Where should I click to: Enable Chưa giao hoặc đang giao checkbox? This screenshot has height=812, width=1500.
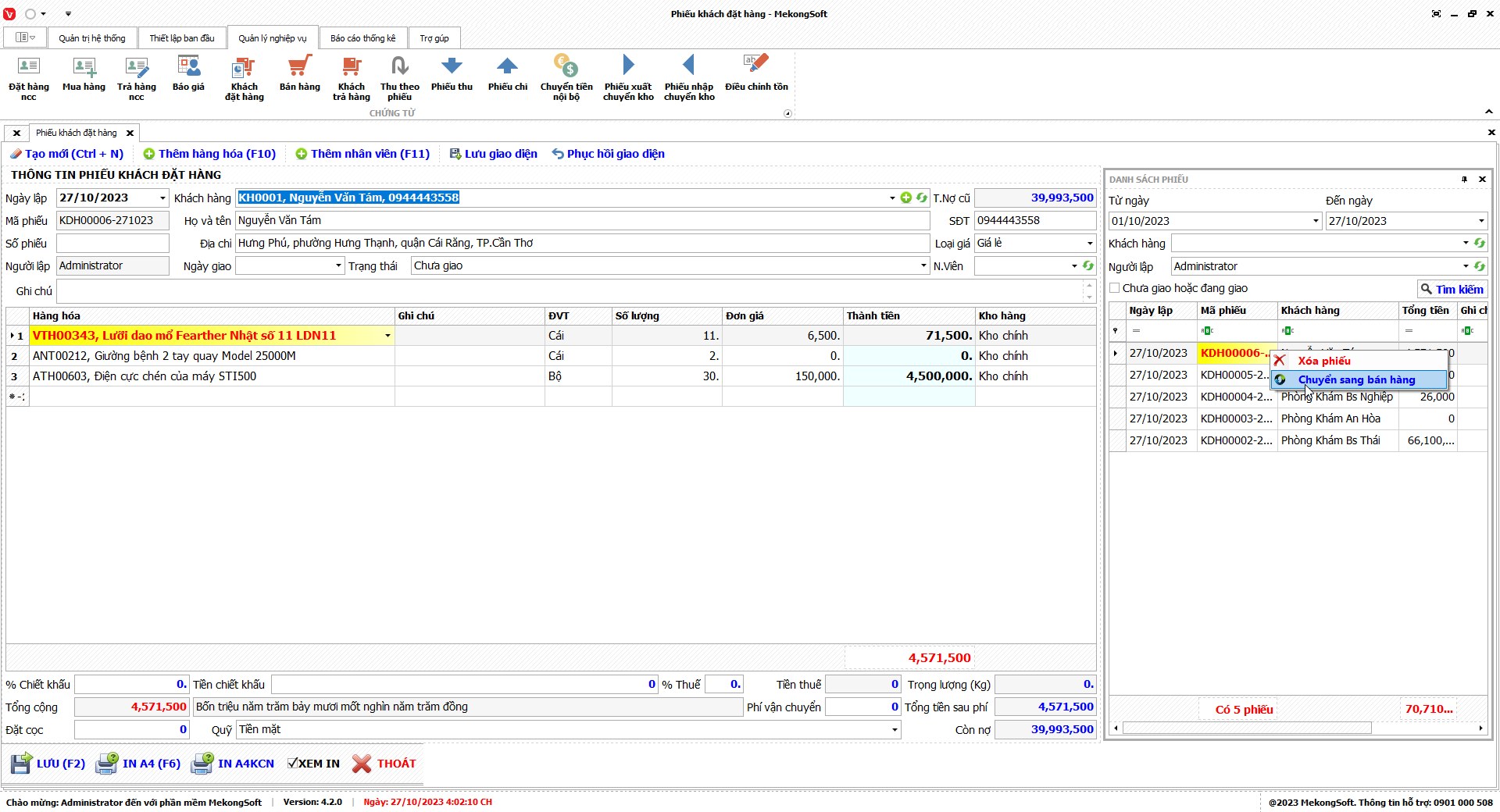1115,288
